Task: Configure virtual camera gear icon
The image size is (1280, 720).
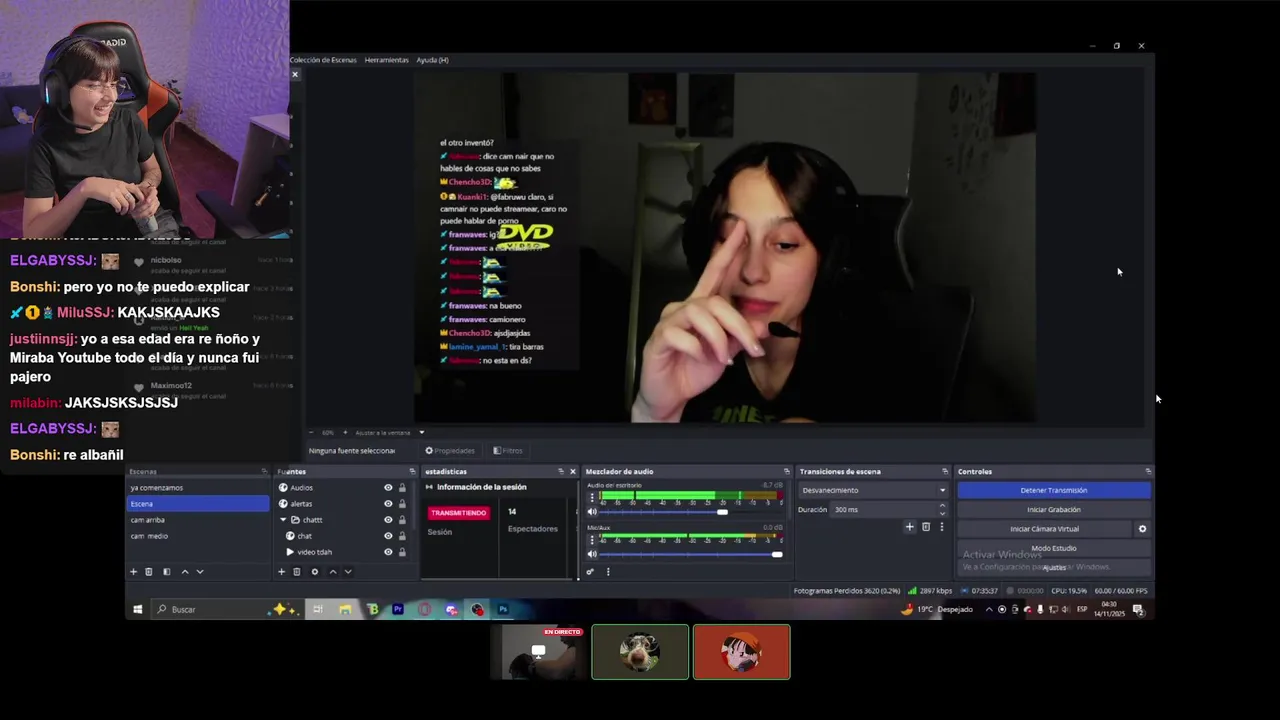Action: tap(1142, 529)
